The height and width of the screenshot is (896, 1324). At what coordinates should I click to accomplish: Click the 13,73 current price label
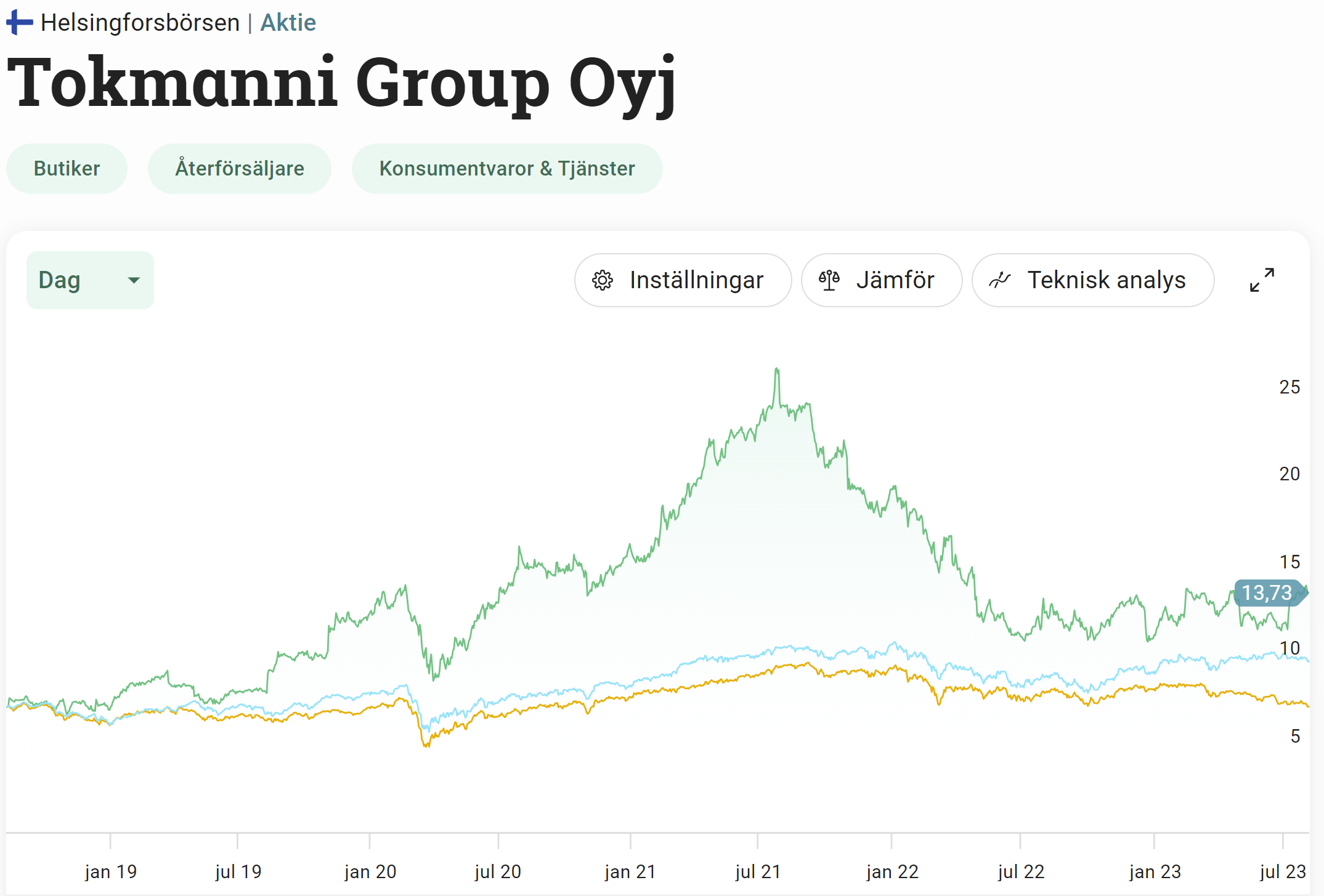click(1267, 593)
